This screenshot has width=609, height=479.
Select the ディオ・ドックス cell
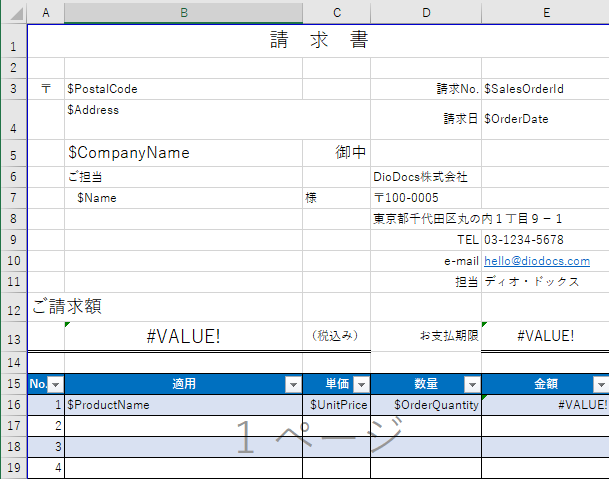point(545,282)
